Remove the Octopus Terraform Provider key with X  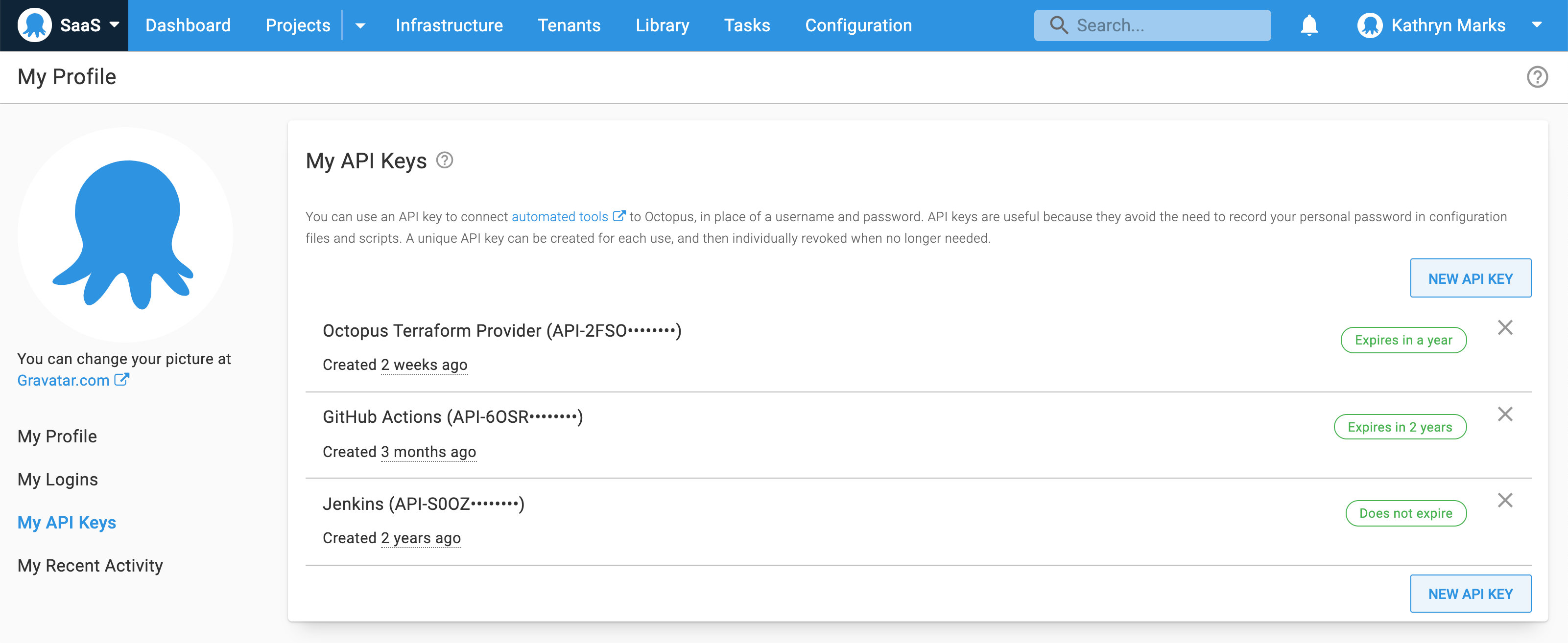(1506, 327)
